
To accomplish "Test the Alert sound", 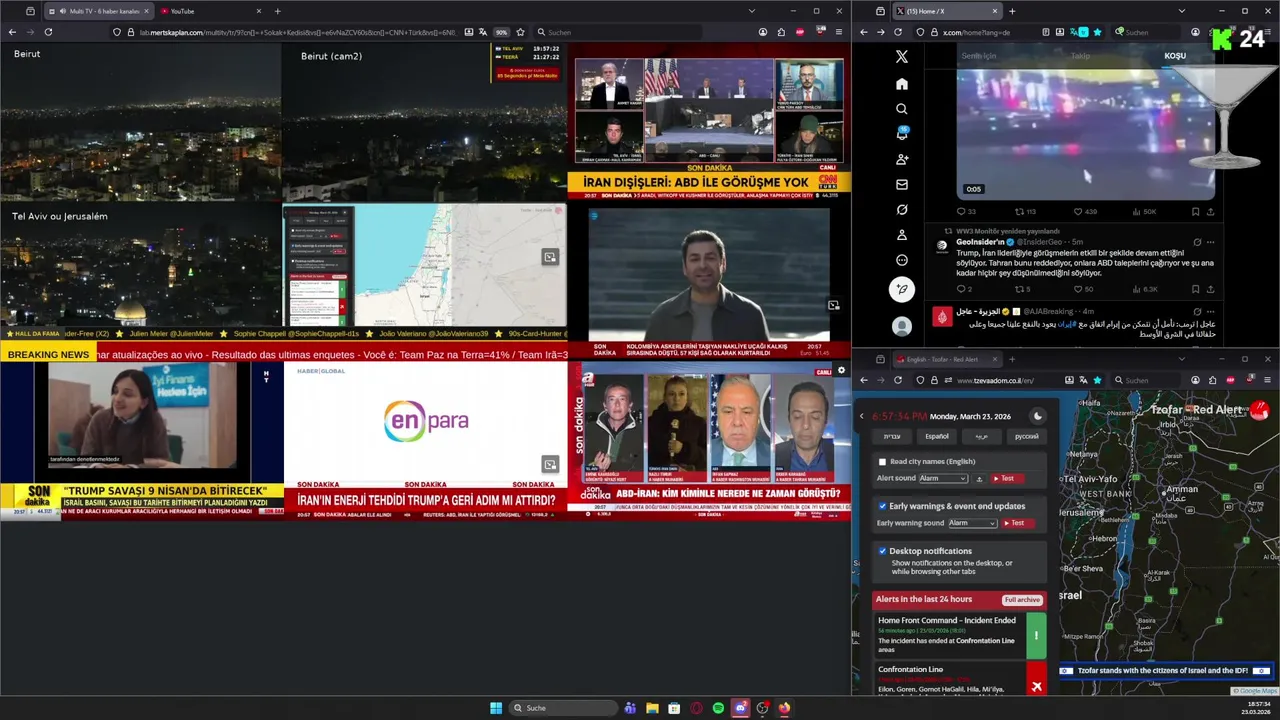I will tap(1008, 479).
